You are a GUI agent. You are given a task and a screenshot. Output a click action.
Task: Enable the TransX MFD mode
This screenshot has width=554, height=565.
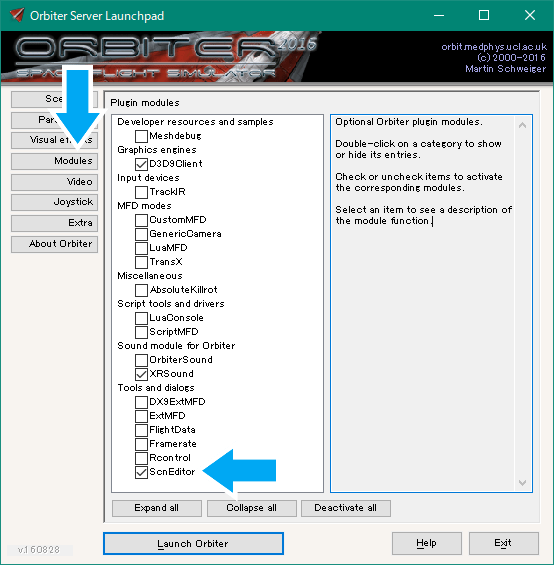point(141,262)
